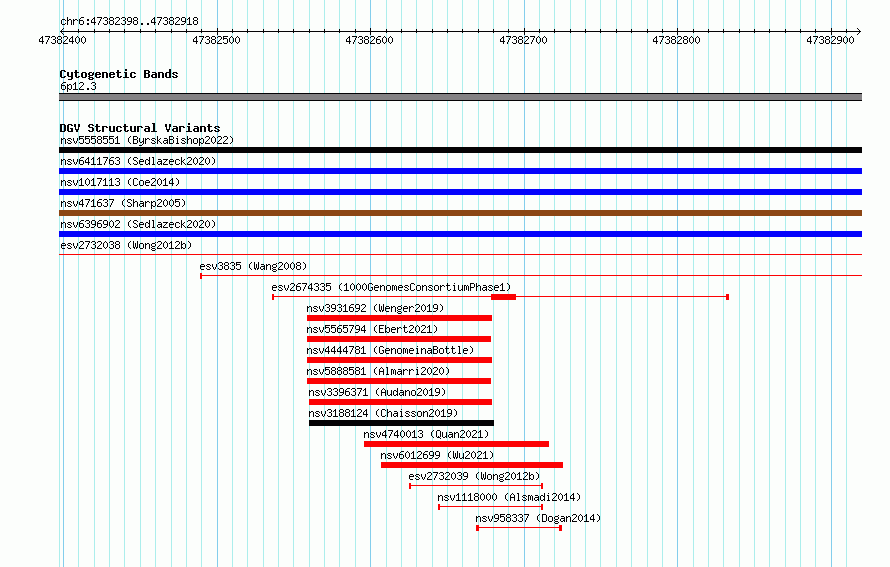This screenshot has height=567, width=890.
Task: Click the blue bar under nsv6396902
Action: click(x=460, y=234)
